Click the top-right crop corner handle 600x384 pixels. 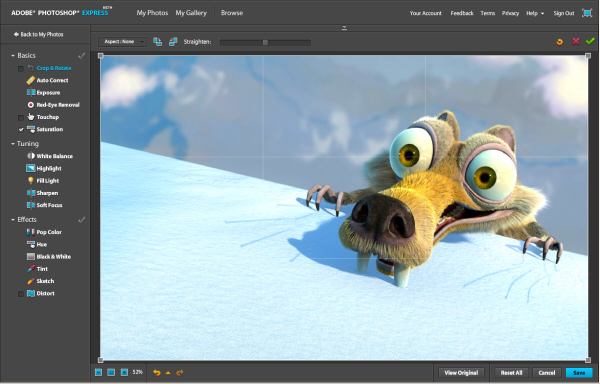588,56
